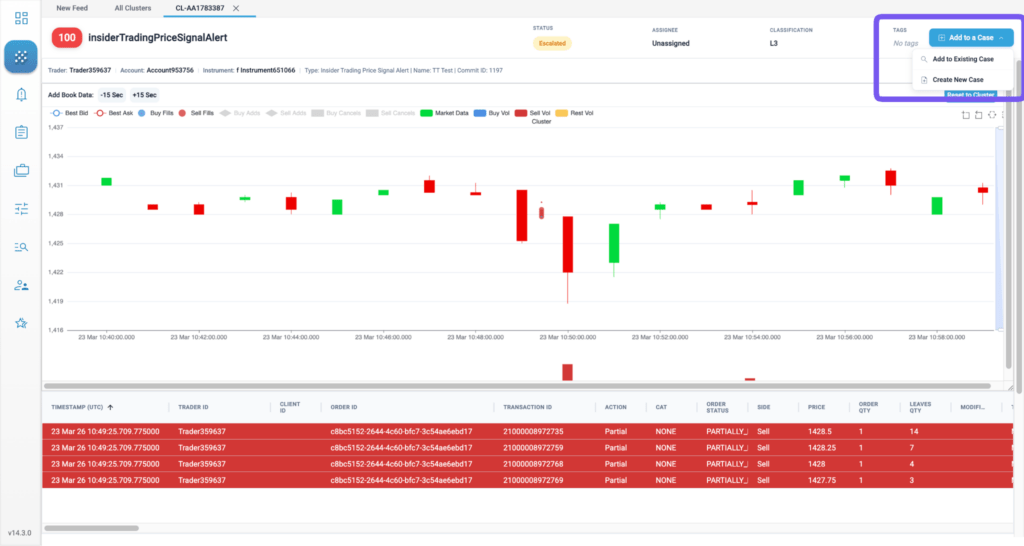Toggle Best Bid series in chart legend
The height and width of the screenshot is (546, 1024).
pos(69,113)
